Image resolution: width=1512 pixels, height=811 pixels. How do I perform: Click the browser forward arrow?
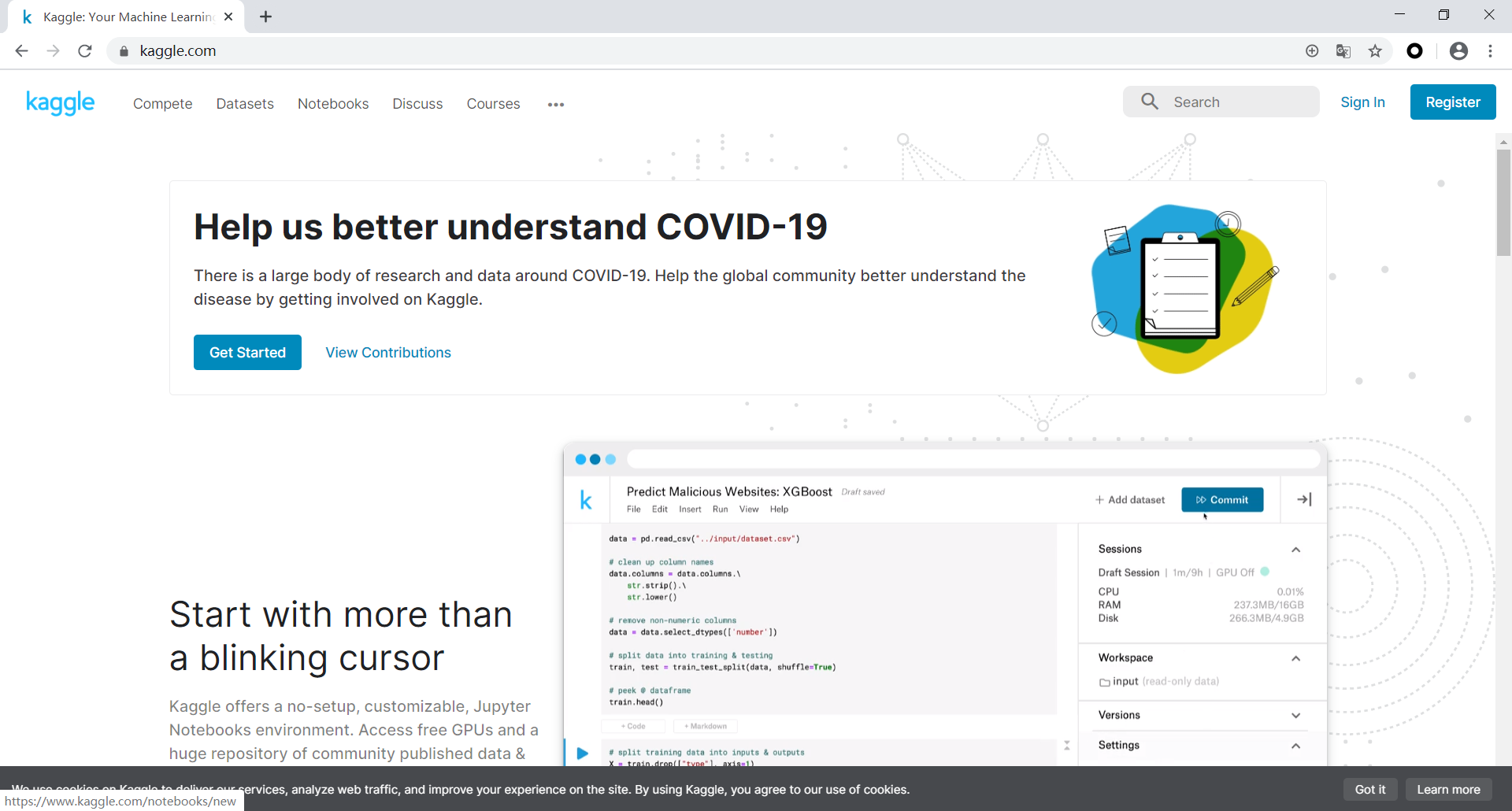pyautogui.click(x=53, y=51)
